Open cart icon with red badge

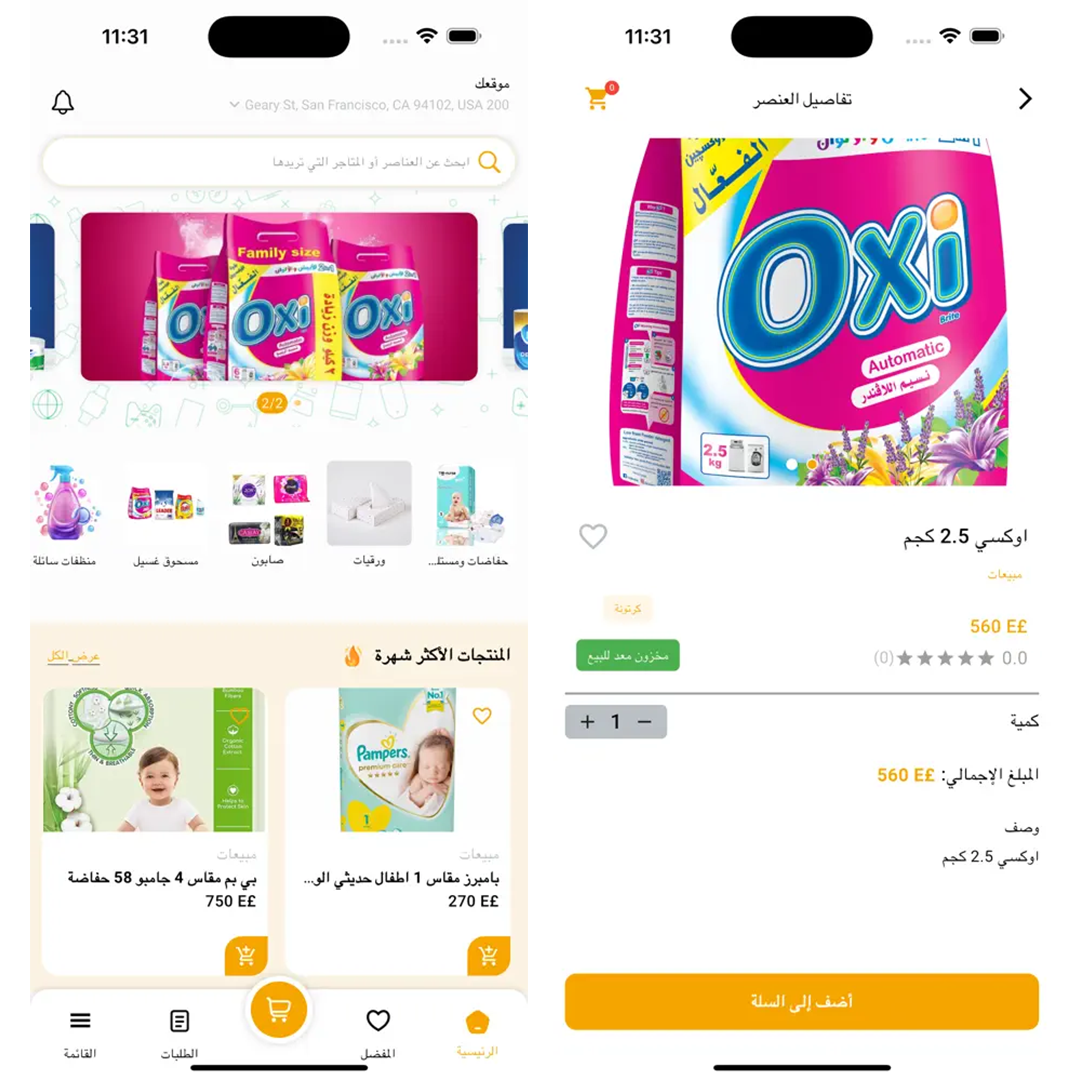tap(600, 97)
